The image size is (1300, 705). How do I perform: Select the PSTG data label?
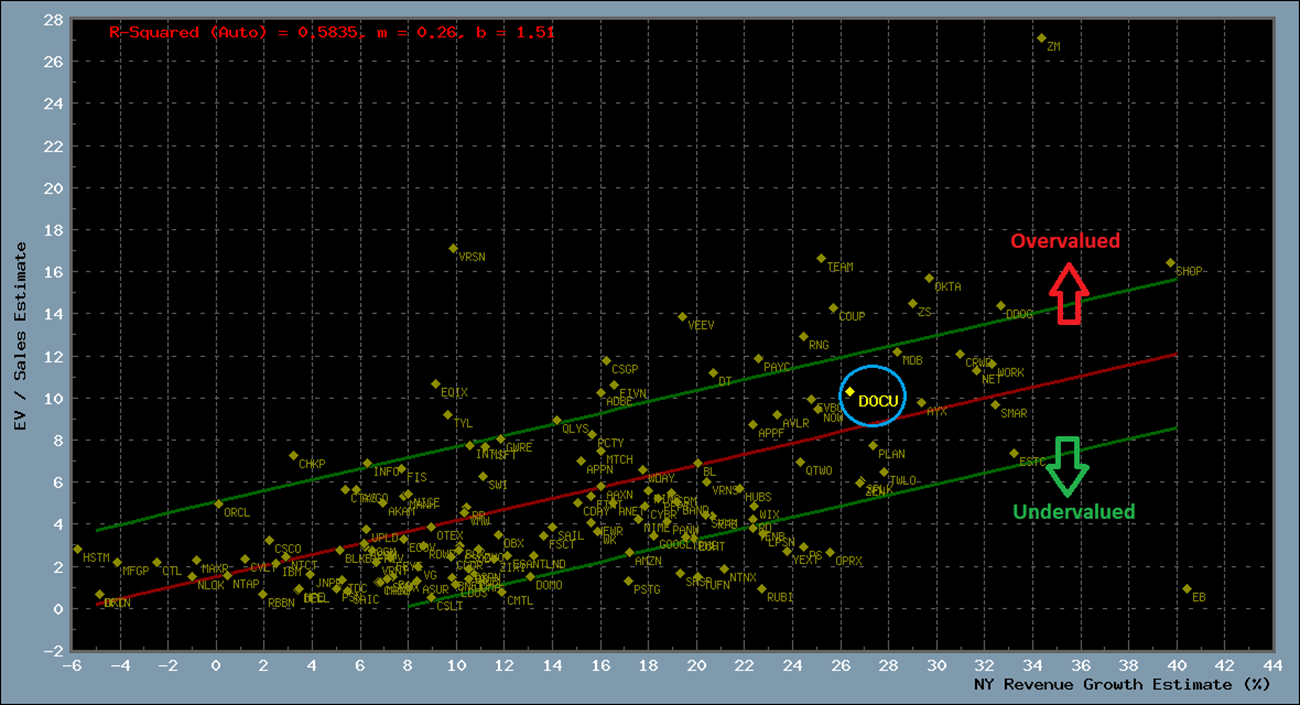pos(648,590)
